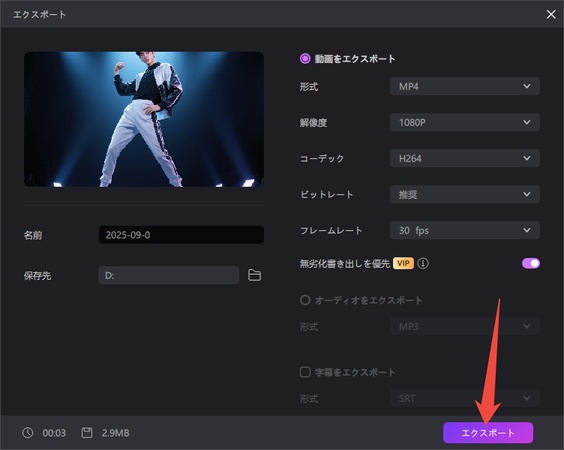Open the 30 fps frame rate dropdown
The width and height of the screenshot is (564, 450).
point(465,230)
